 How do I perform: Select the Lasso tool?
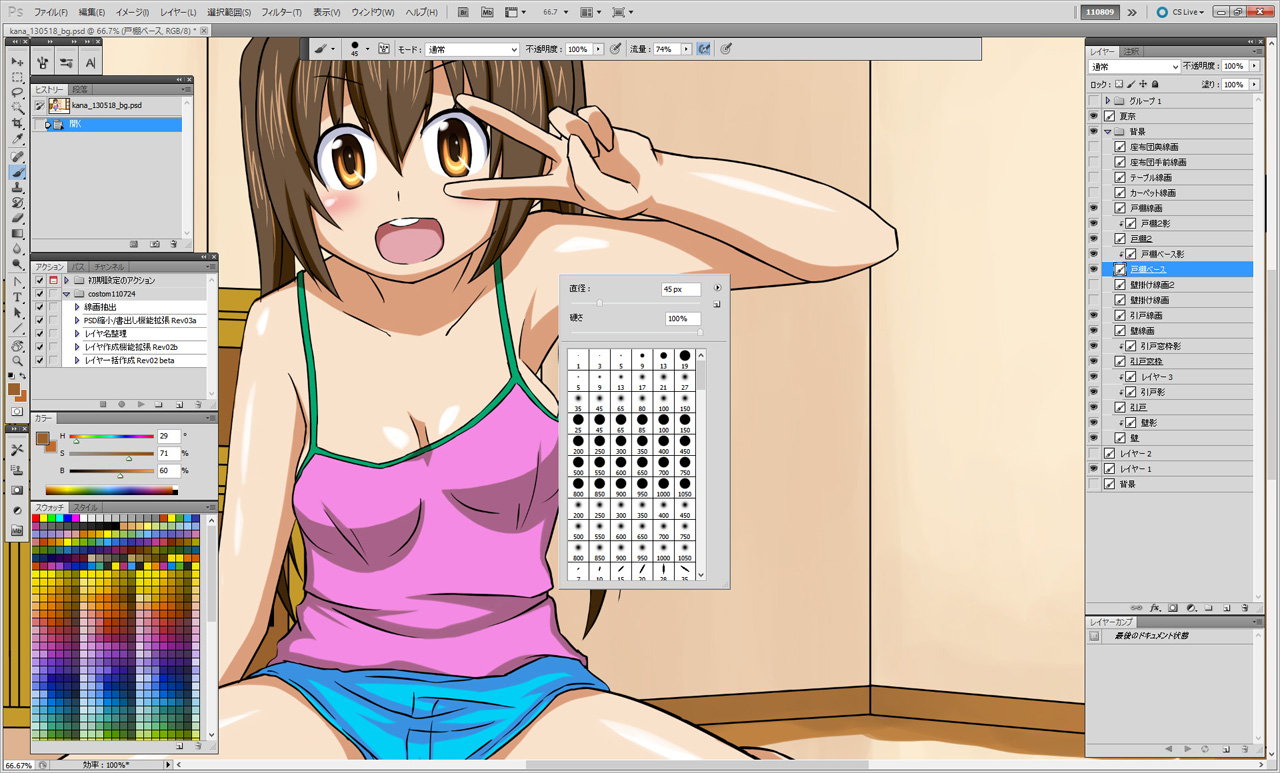pyautogui.click(x=17, y=92)
